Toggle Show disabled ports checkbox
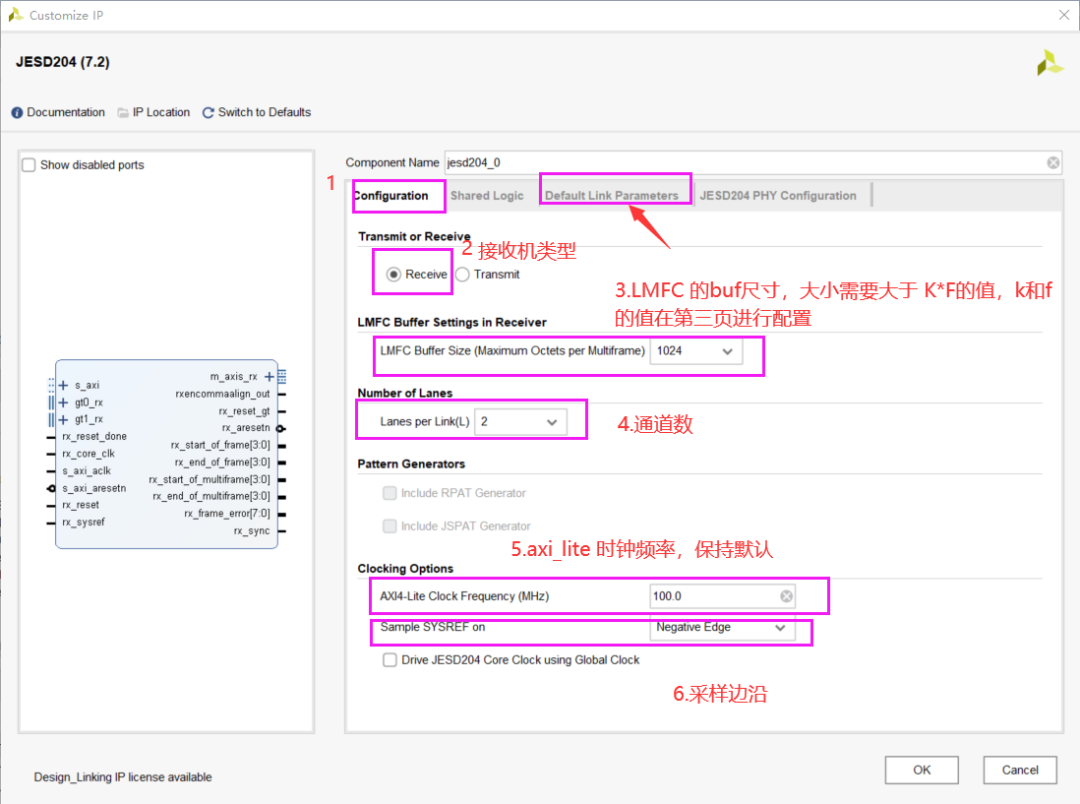The image size is (1080, 804). [29, 165]
